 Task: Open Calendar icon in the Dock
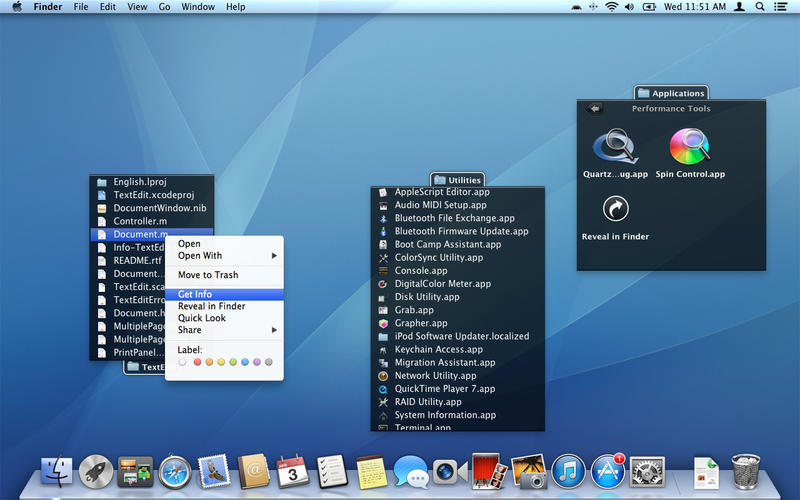tap(292, 471)
